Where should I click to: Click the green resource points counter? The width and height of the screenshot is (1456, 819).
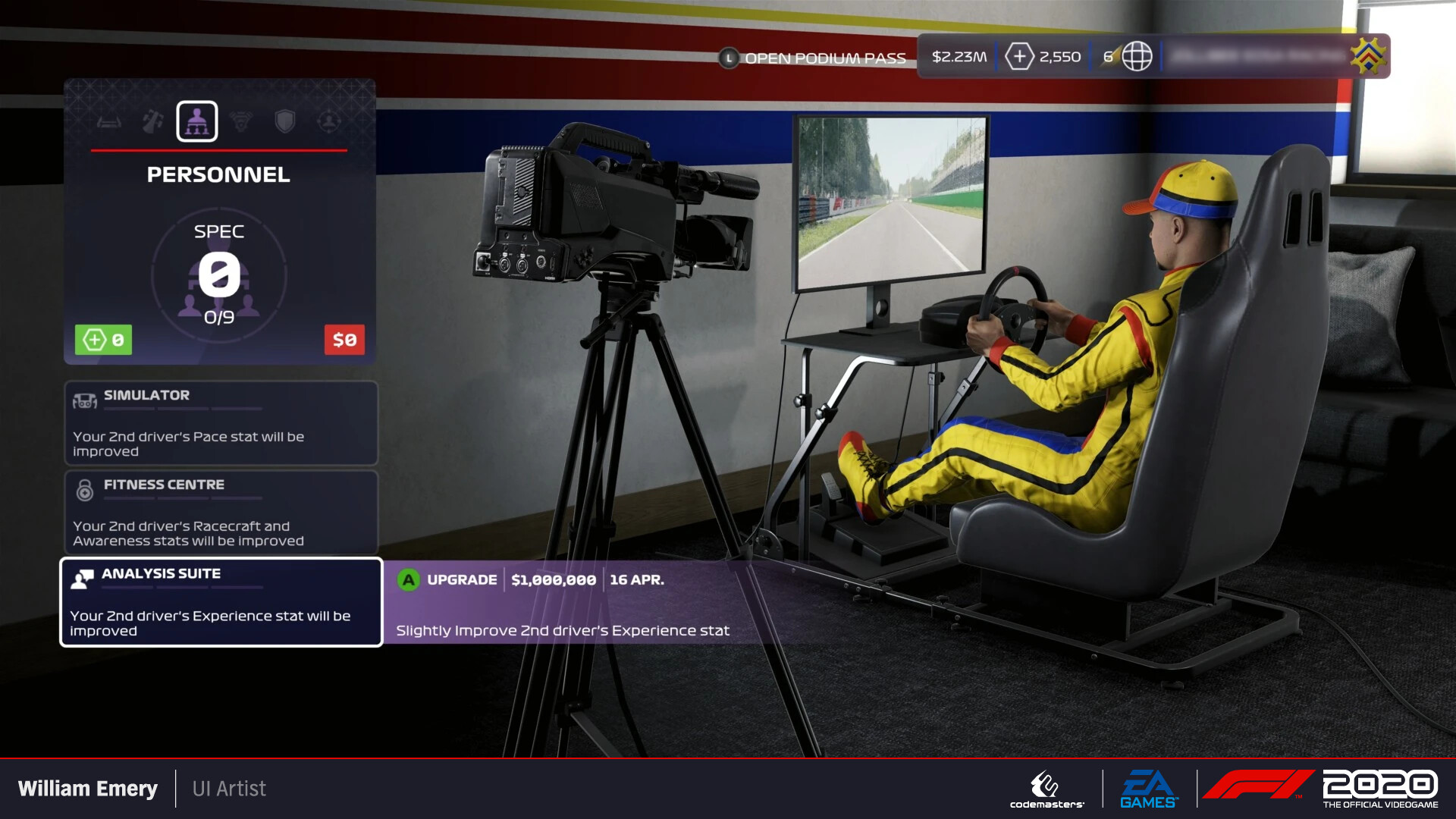click(102, 340)
